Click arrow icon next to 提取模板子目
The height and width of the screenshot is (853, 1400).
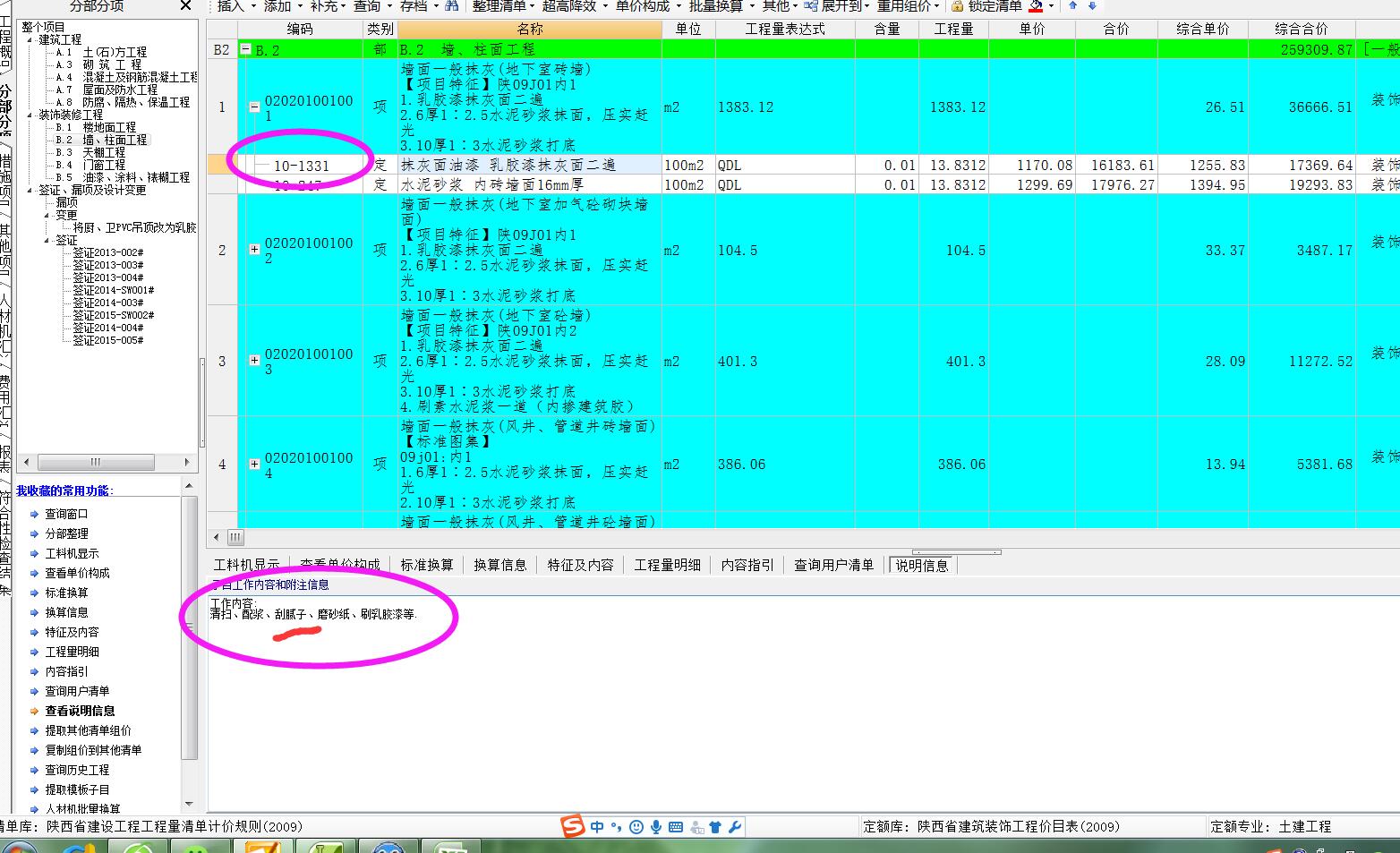[x=35, y=789]
